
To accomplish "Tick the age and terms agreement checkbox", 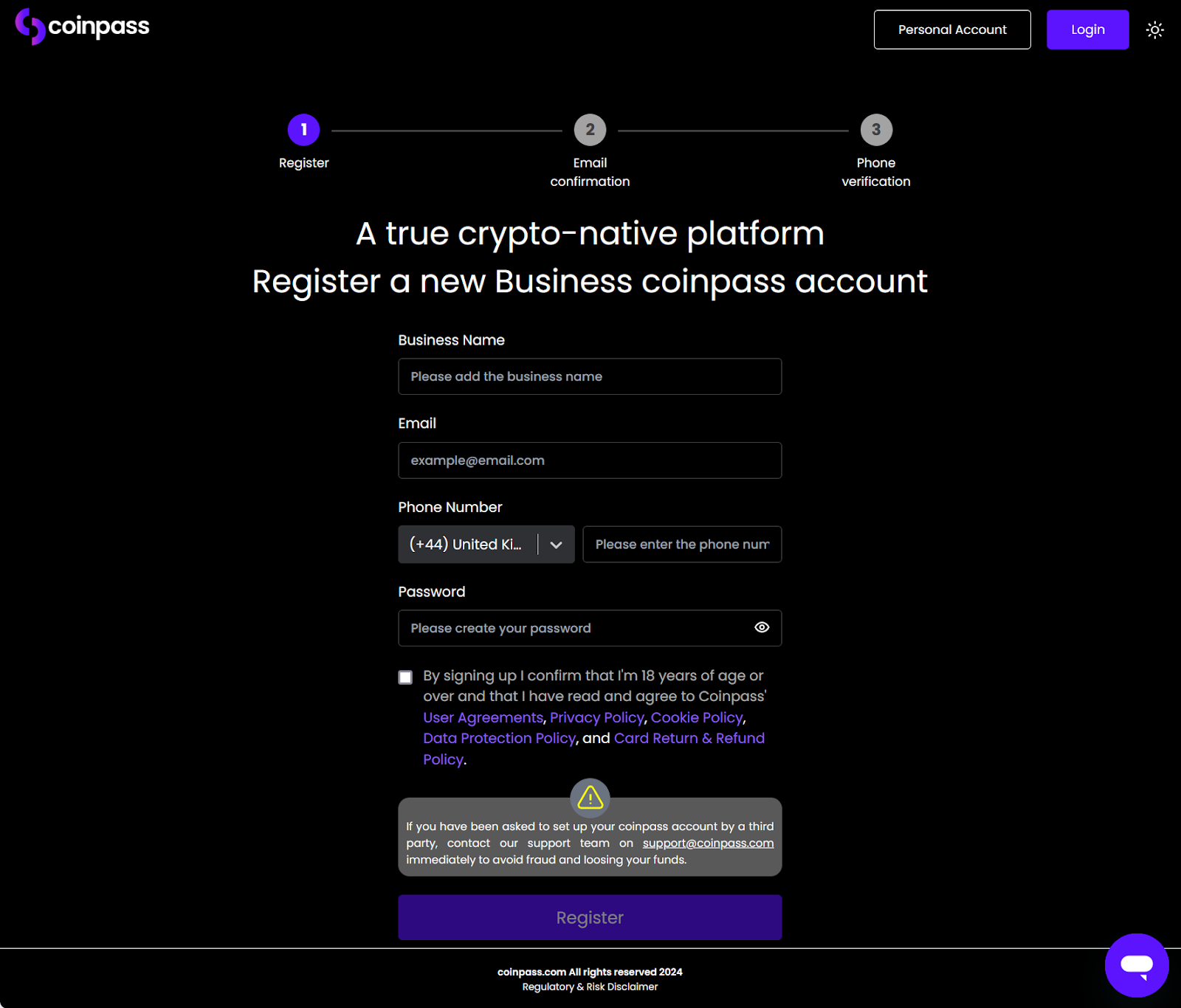I will point(405,677).
